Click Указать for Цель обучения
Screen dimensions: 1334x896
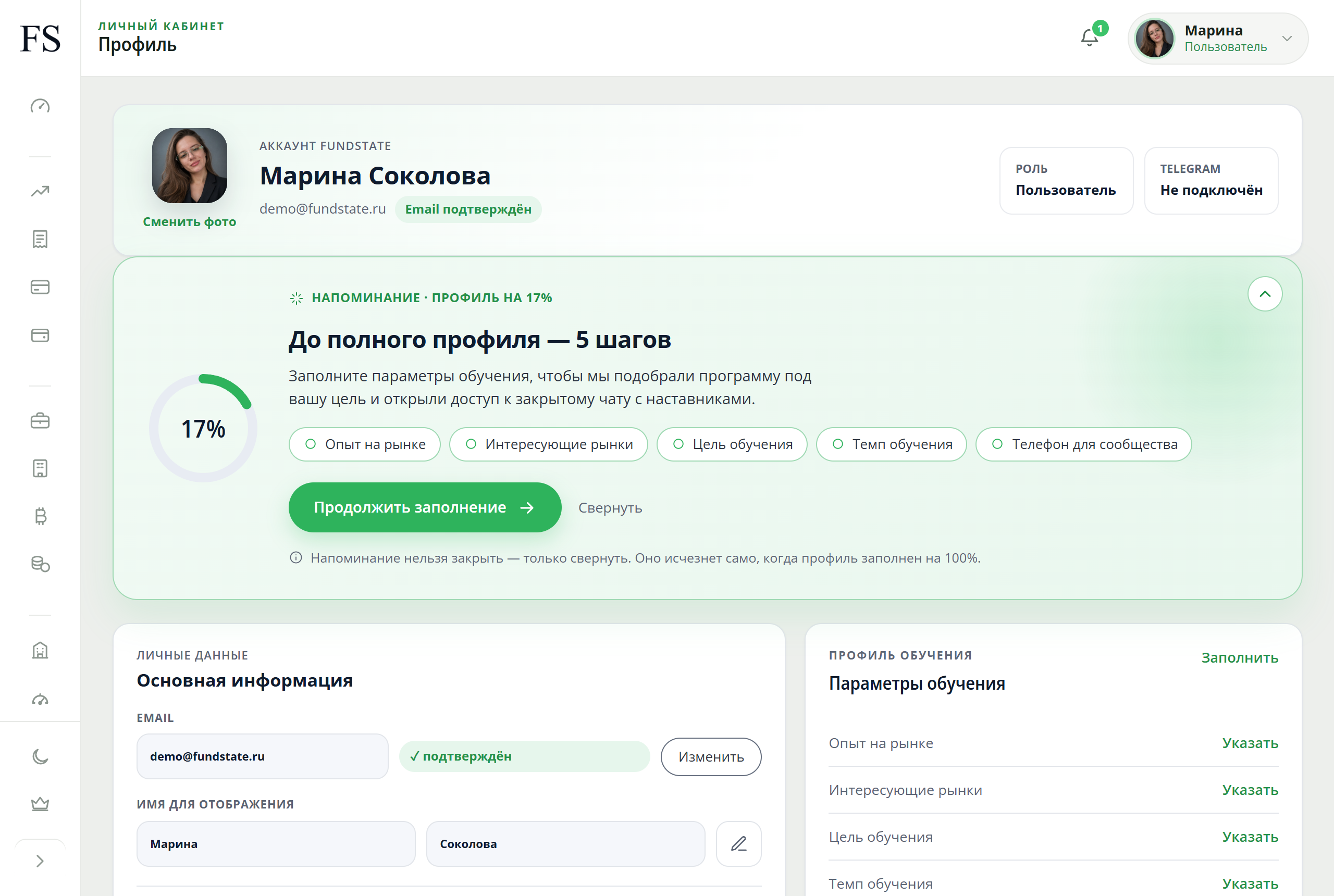pyautogui.click(x=1250, y=837)
